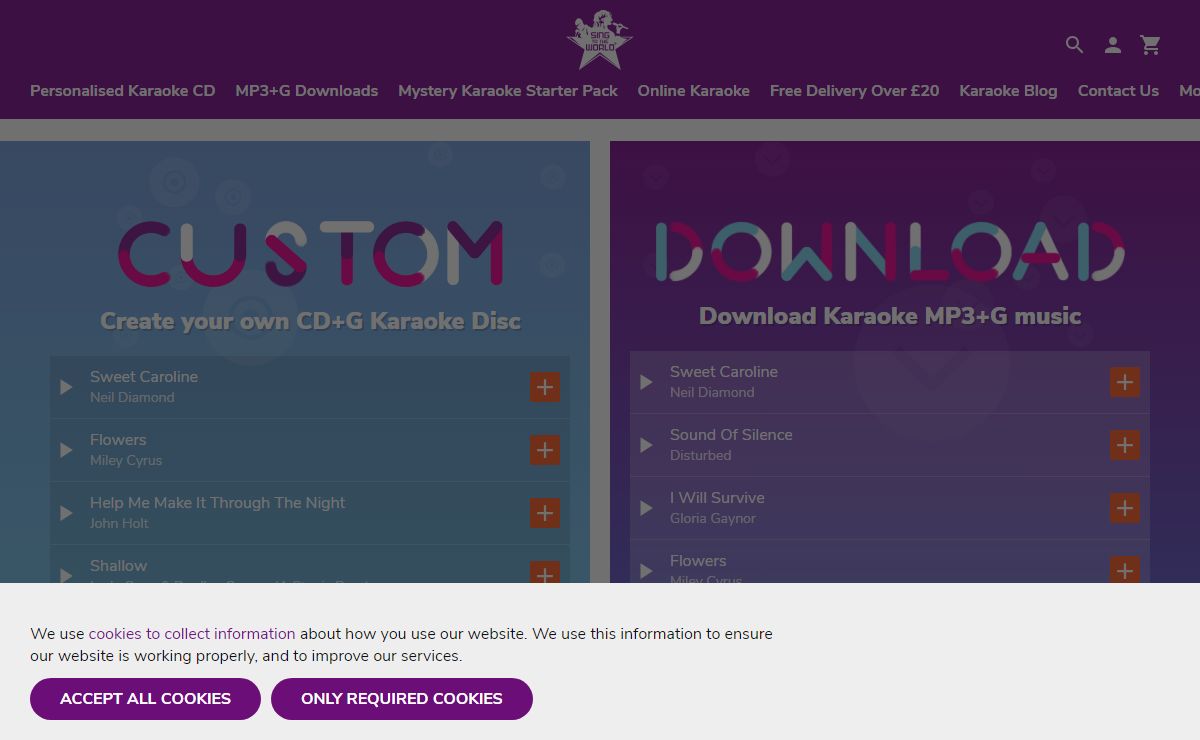This screenshot has width=1200, height=740.
Task: Open the shopping cart icon
Action: [x=1150, y=44]
